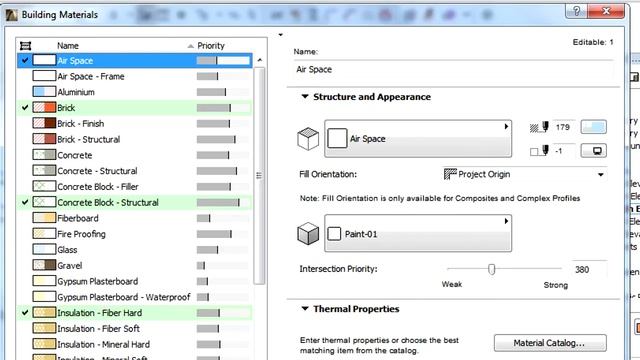Sort list by the Priority column header

point(211,46)
